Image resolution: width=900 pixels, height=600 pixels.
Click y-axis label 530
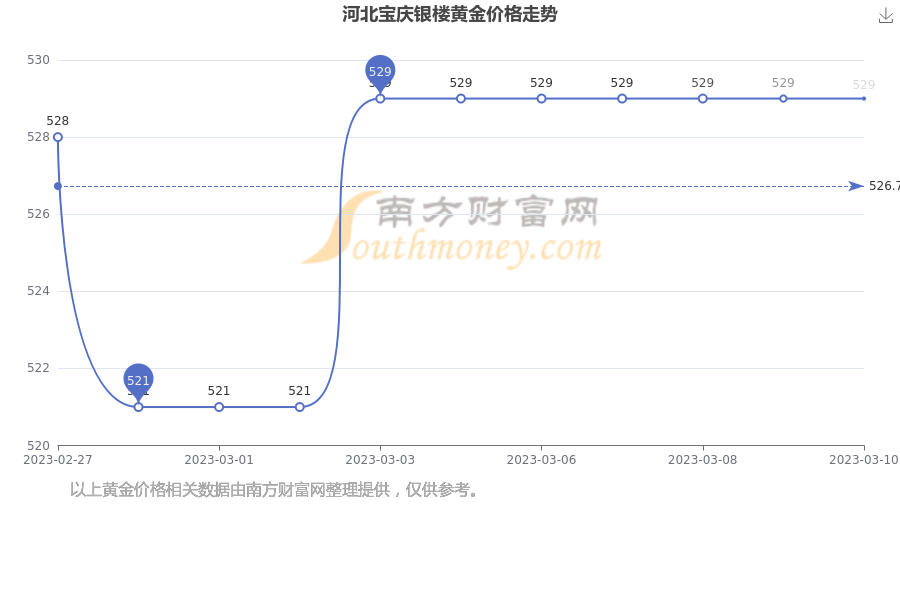tap(38, 60)
